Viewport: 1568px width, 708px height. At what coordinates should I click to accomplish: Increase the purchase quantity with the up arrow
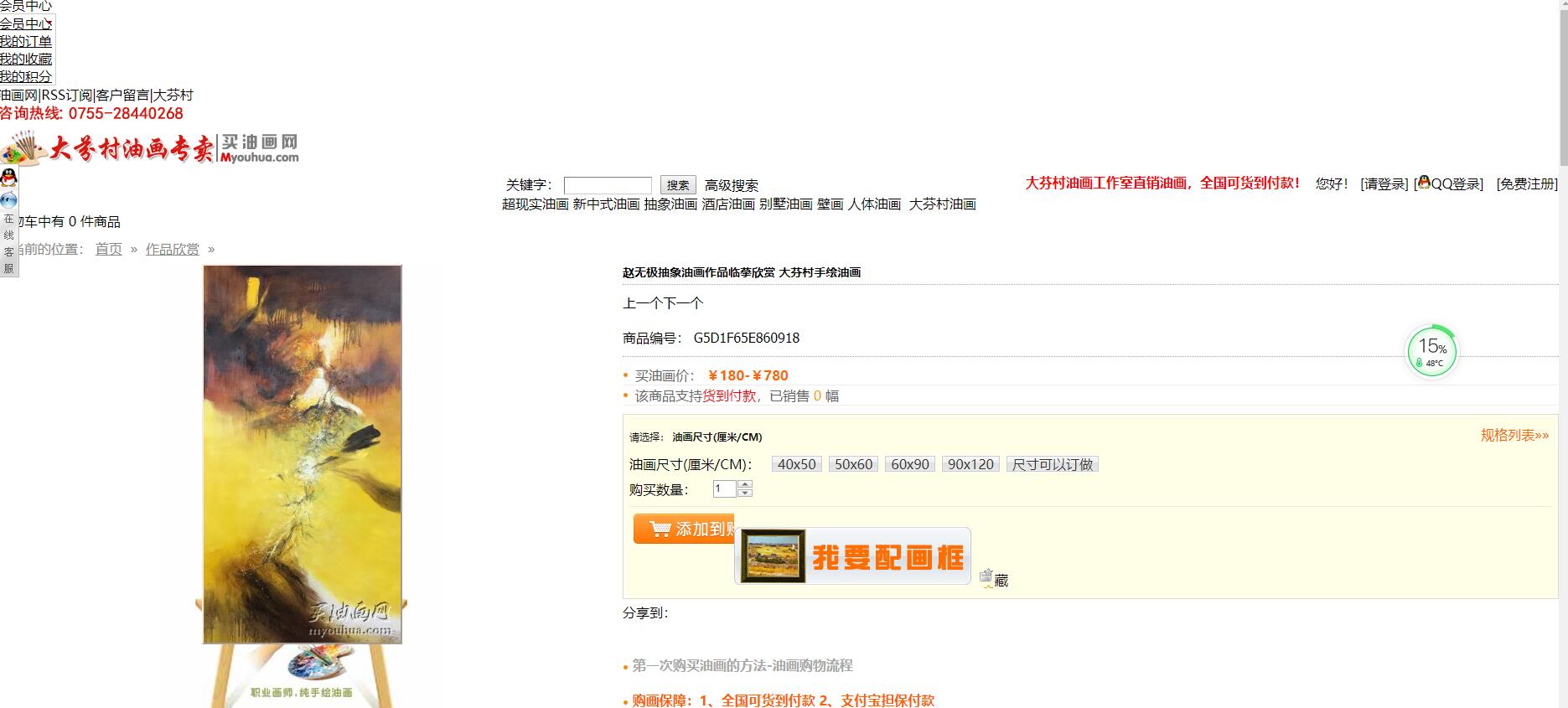tap(745, 484)
